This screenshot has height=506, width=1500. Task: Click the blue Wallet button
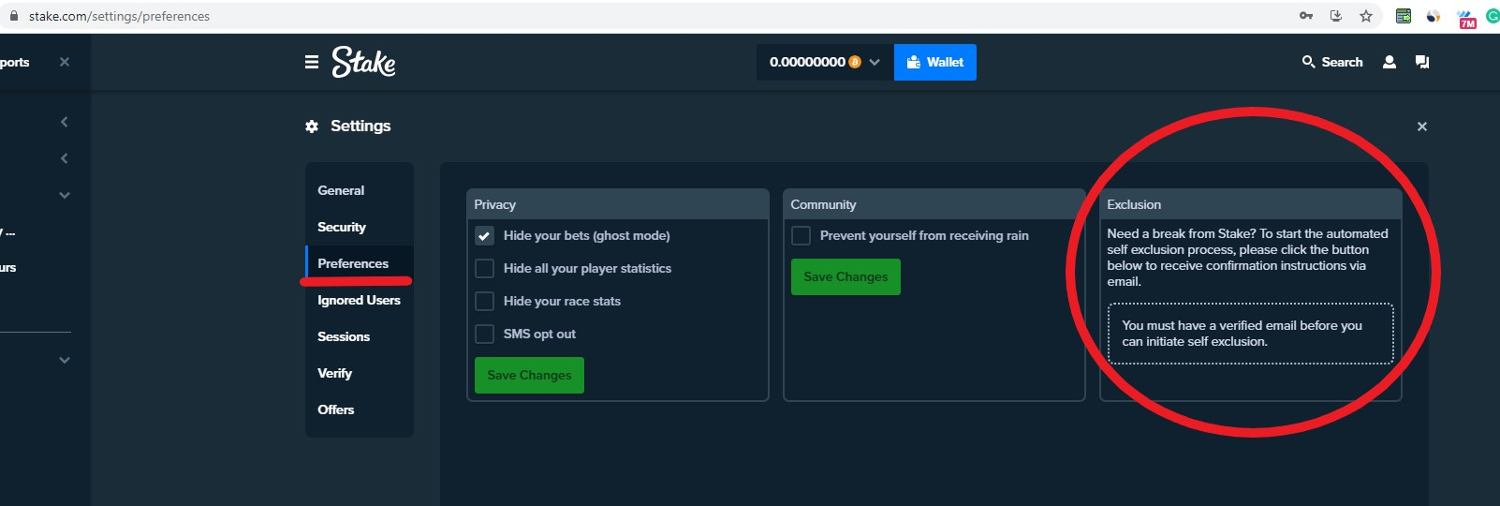tap(935, 62)
